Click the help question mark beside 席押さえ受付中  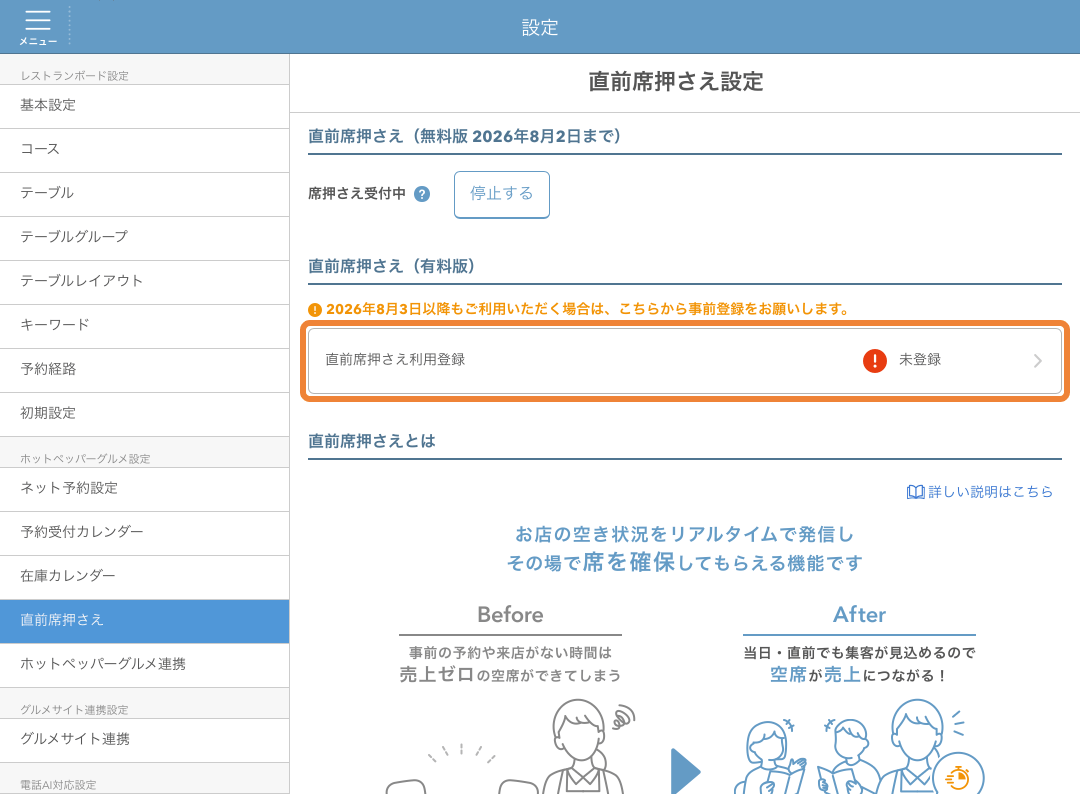coord(421,194)
